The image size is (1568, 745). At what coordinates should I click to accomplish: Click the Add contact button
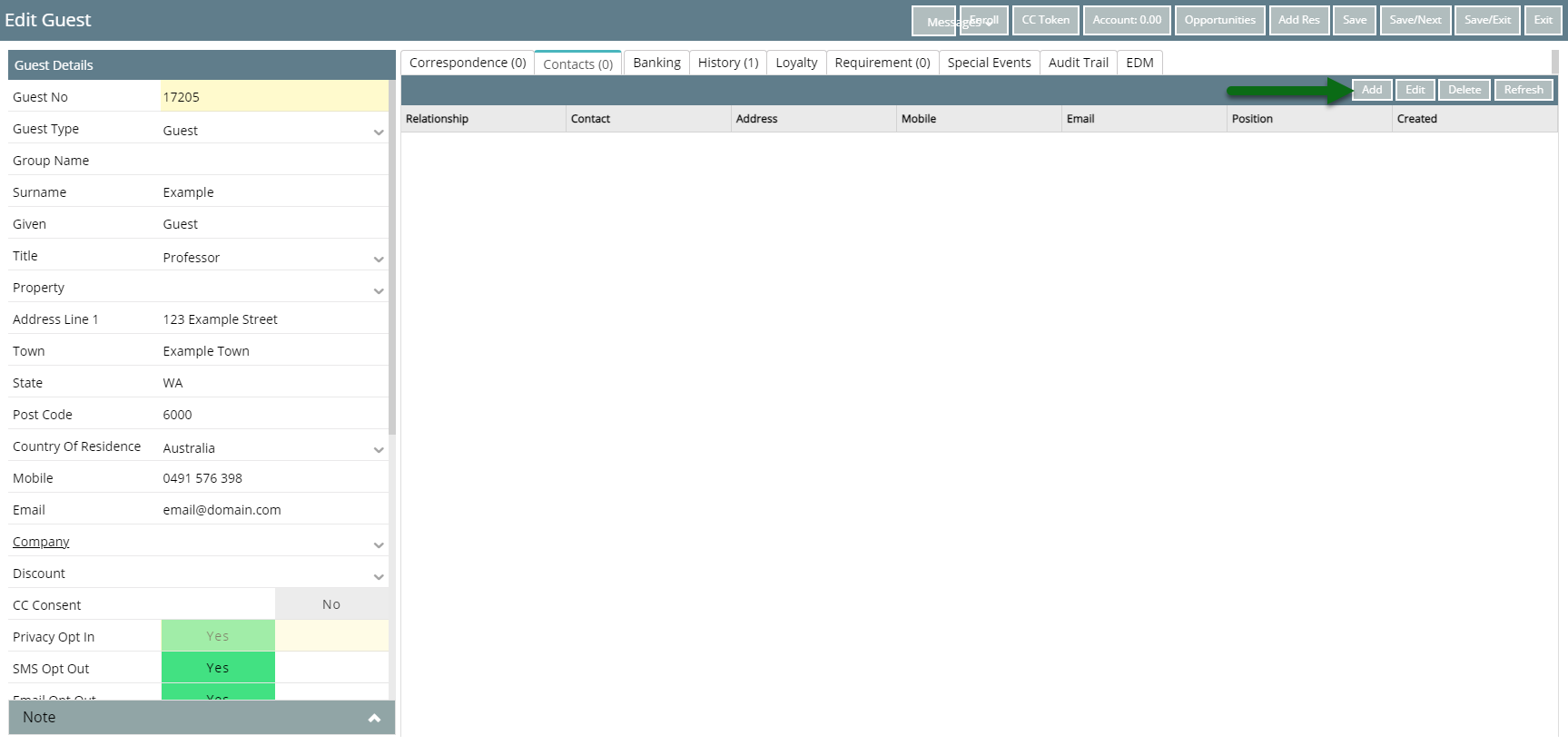pyautogui.click(x=1371, y=90)
